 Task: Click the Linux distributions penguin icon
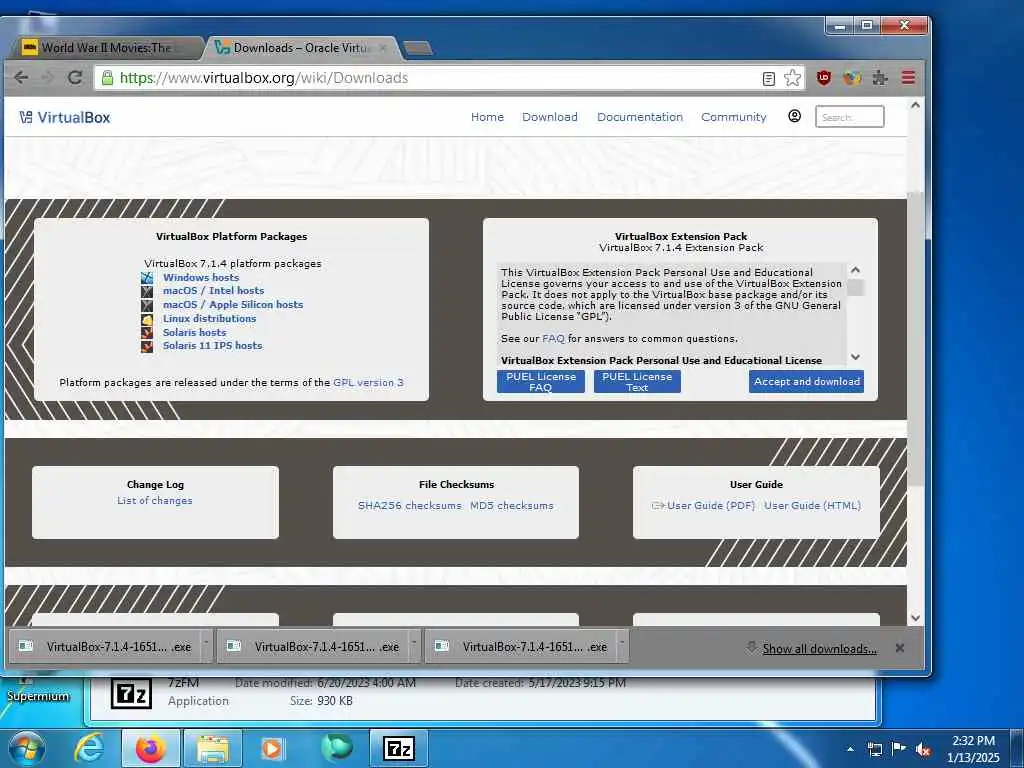[x=147, y=319]
